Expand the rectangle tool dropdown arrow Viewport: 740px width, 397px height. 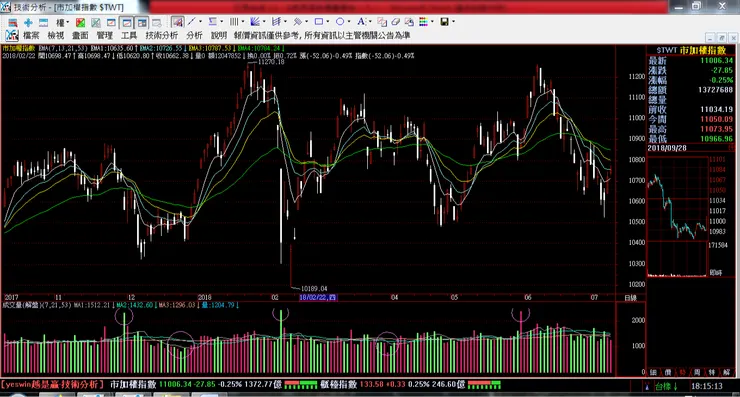coord(328,22)
